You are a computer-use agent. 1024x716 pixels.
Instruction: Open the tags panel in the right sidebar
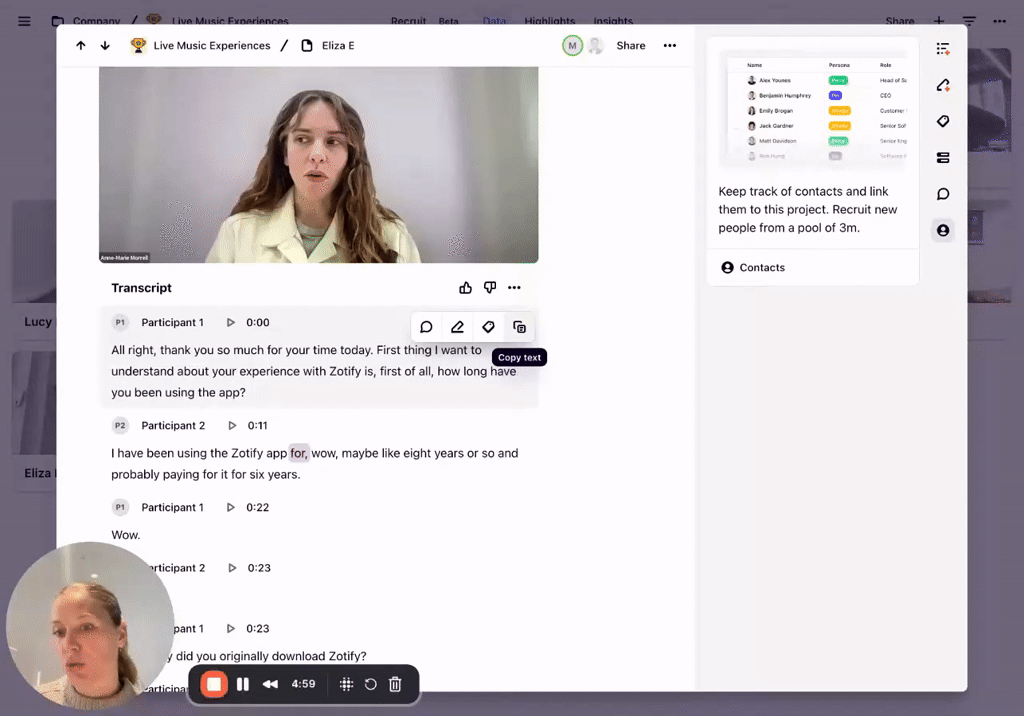(x=942, y=121)
